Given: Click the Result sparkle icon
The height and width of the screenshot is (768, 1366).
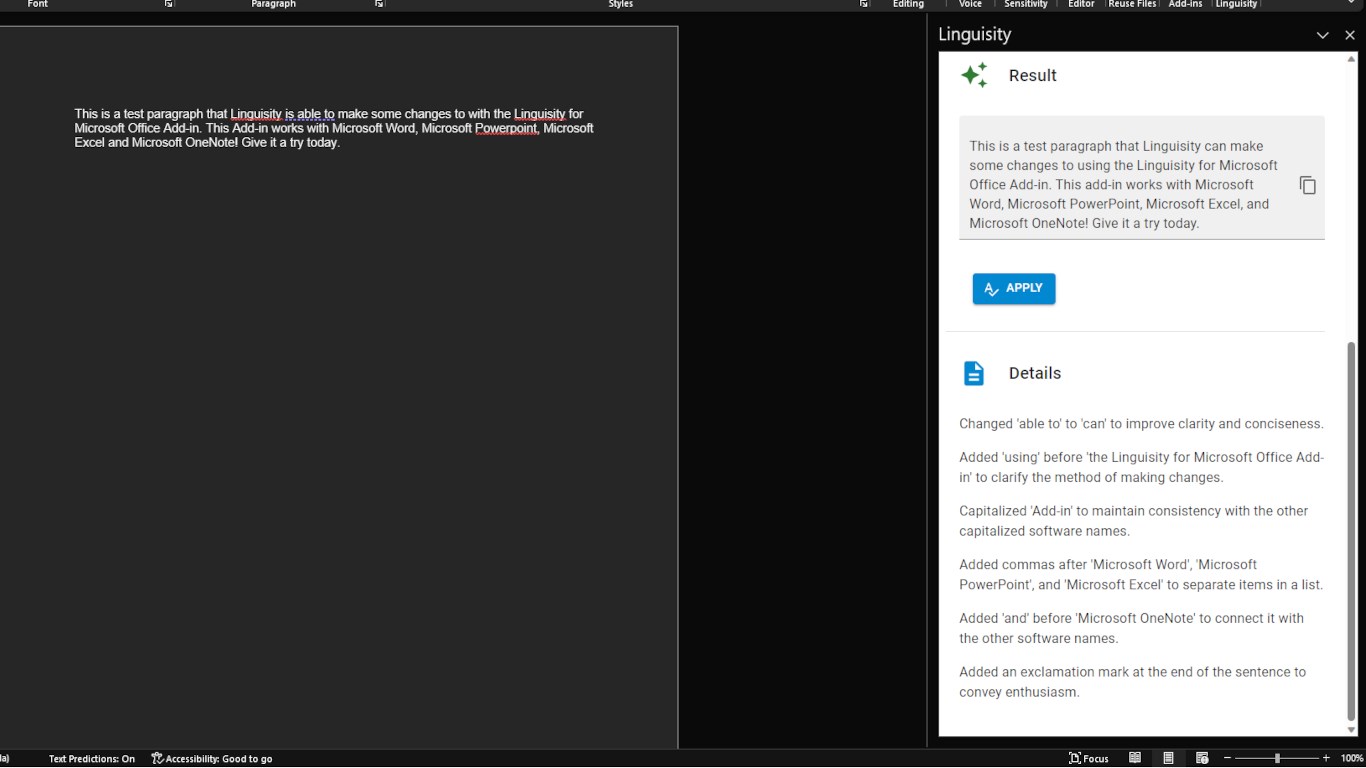Looking at the screenshot, I should 974,75.
